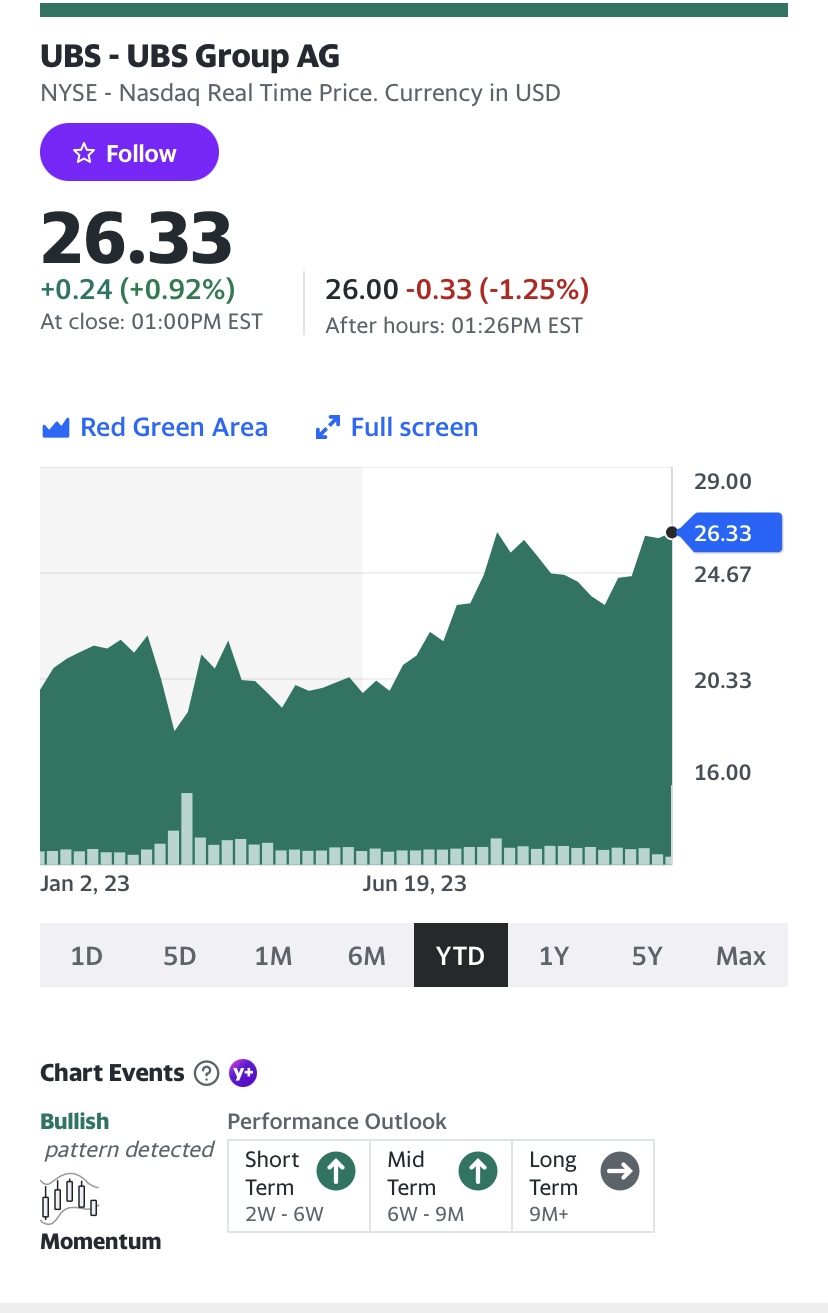Click the 20.33 axis label
The height and width of the screenshot is (1313, 828).
[x=722, y=680]
